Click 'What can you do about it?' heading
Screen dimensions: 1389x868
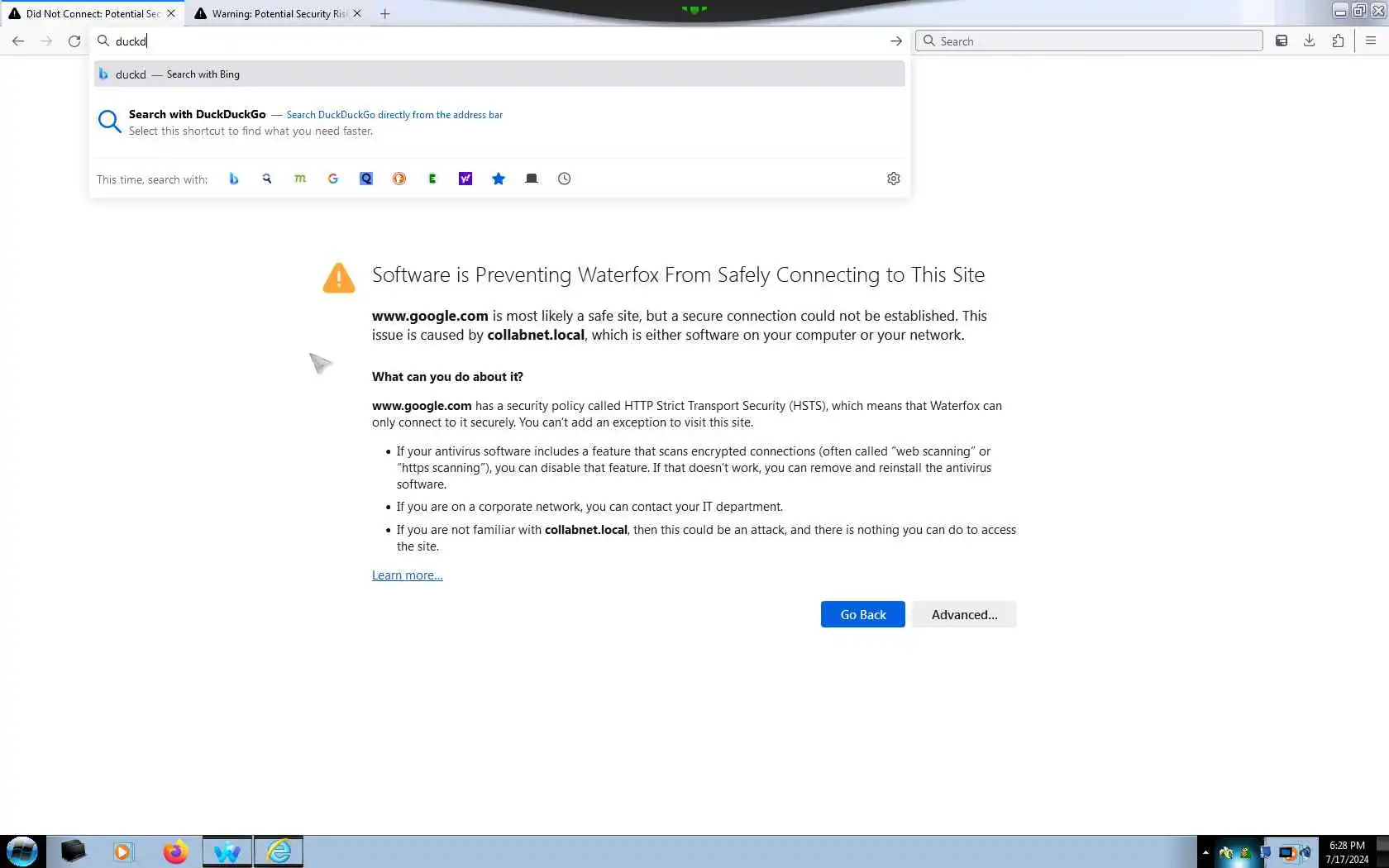447,377
